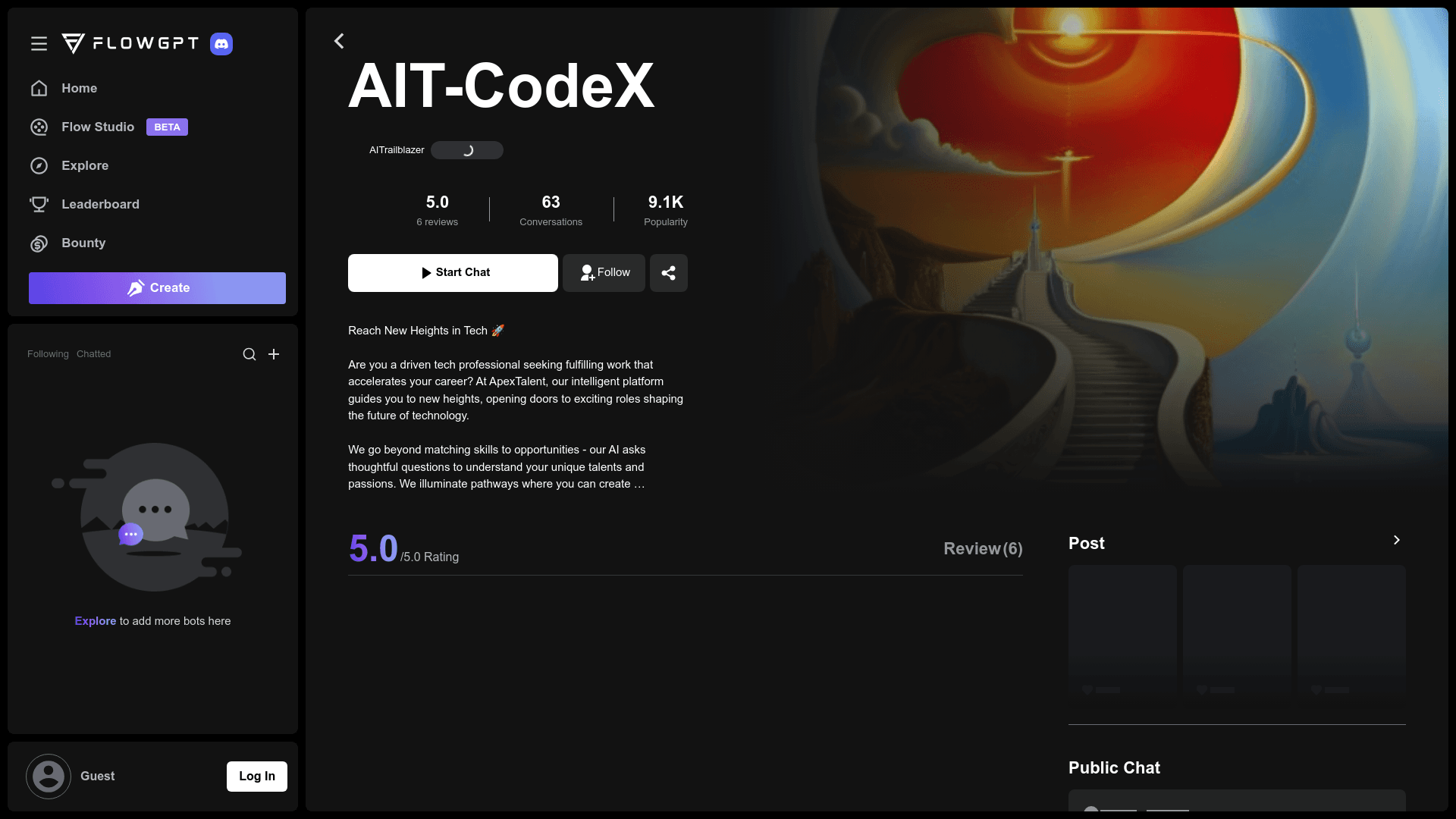The image size is (1456, 819).
Task: Click the Create button in the sidebar
Action: coord(157,287)
